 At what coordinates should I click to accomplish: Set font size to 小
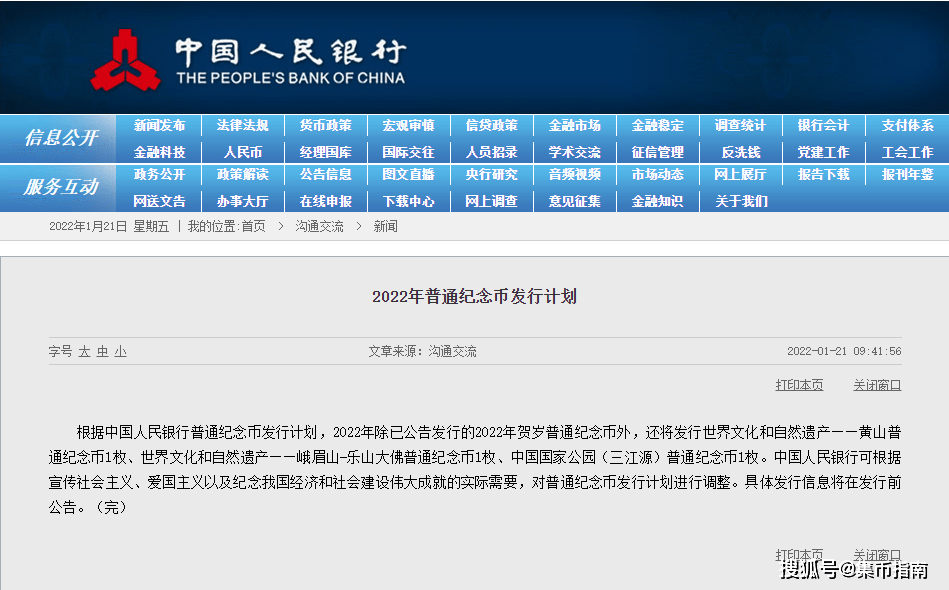(x=120, y=352)
